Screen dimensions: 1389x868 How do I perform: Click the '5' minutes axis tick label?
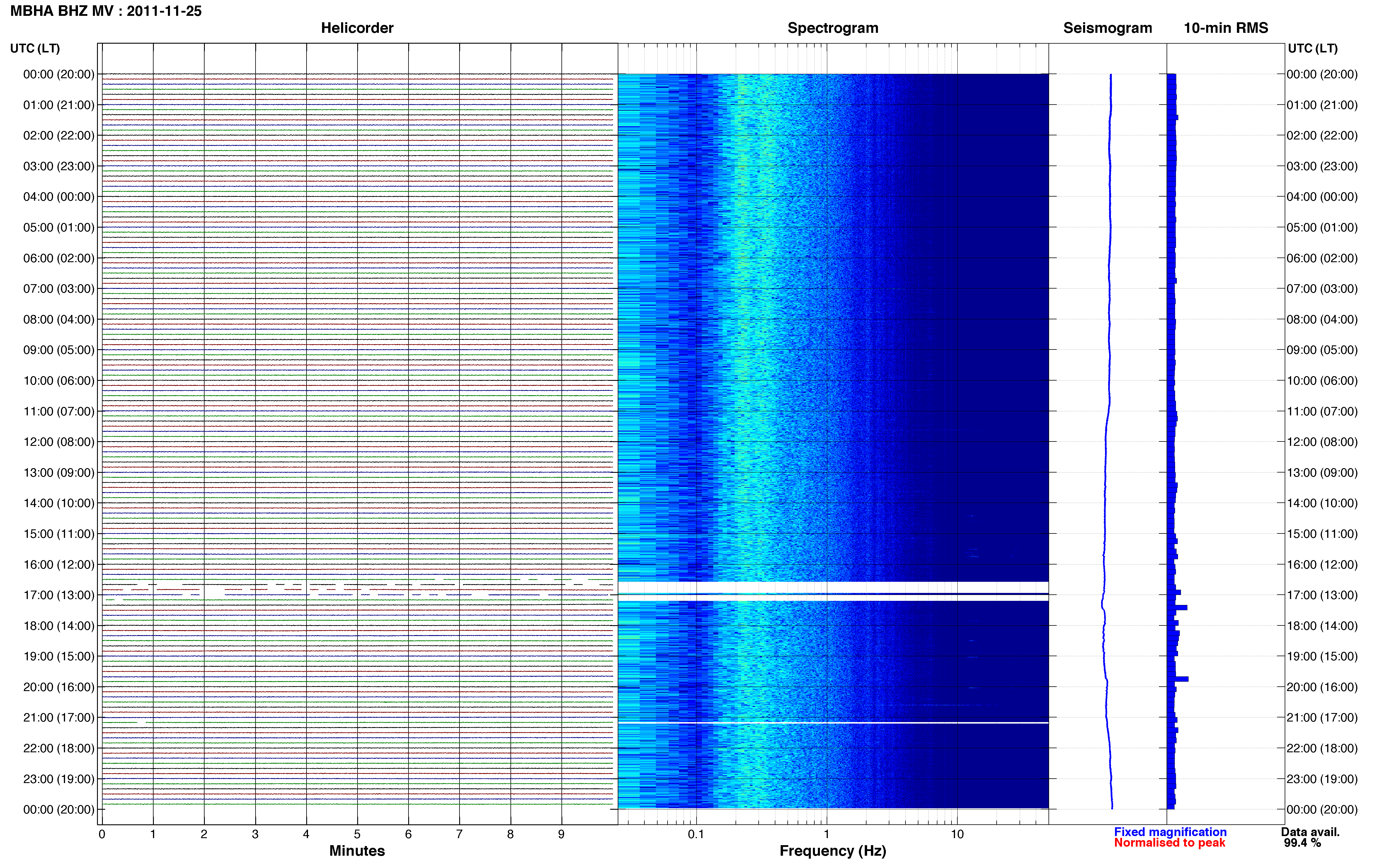[357, 834]
